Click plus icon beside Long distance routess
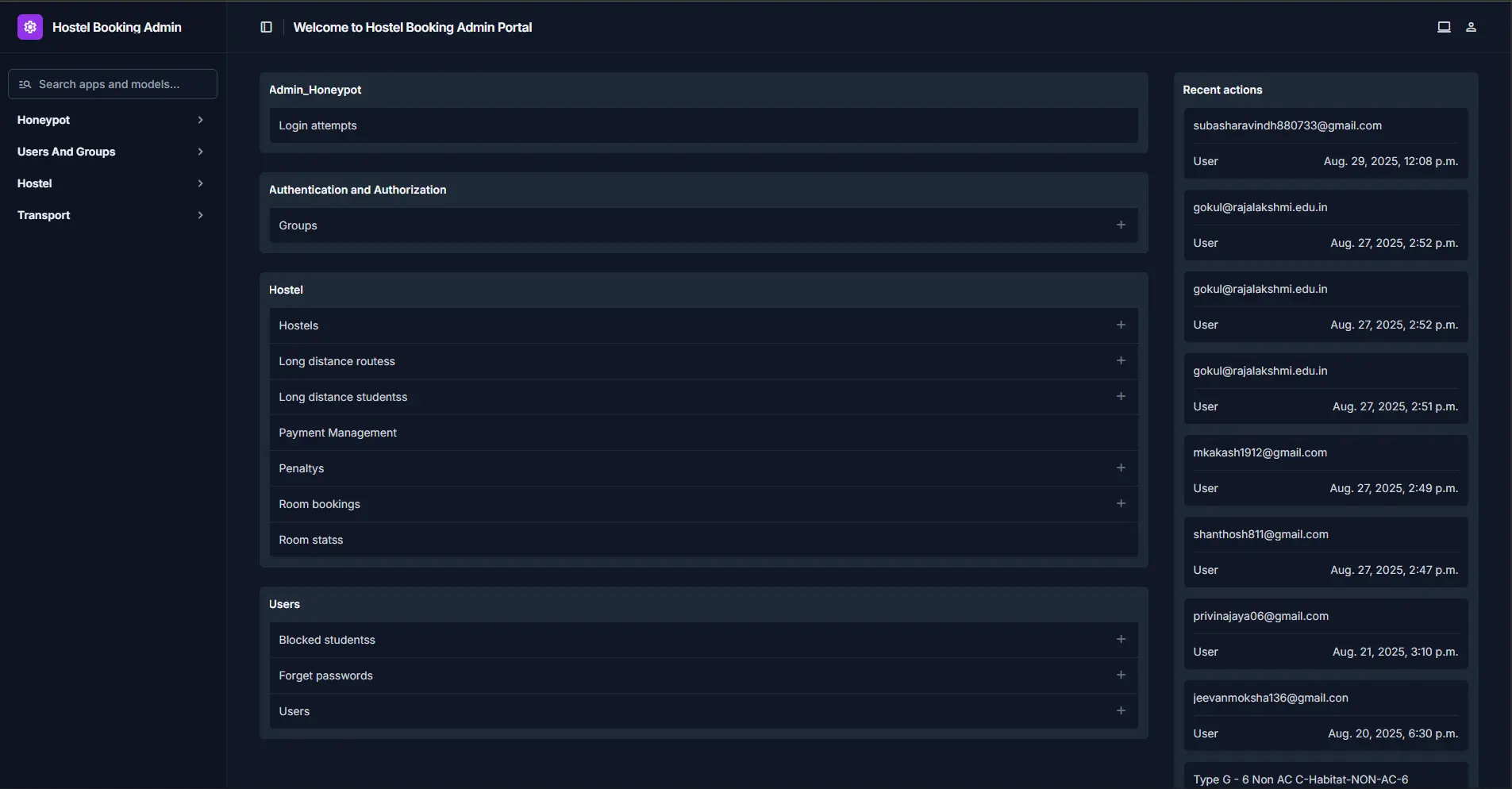 point(1121,361)
